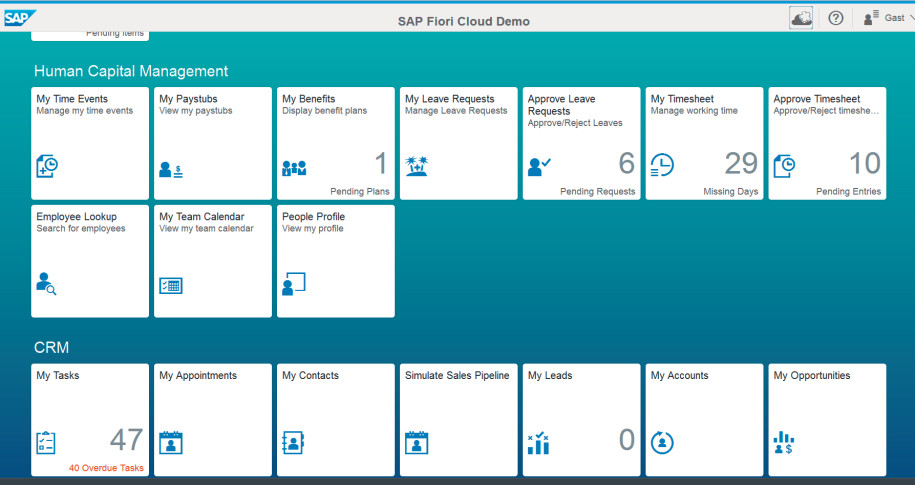
Task: Click 'View my profile' subtitle
Action: [x=312, y=229]
